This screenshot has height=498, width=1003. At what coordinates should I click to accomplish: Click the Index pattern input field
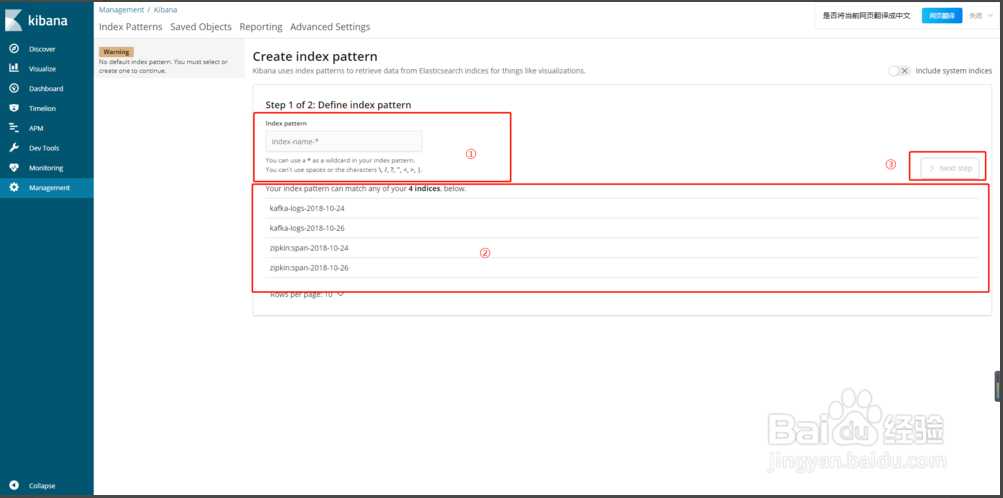pos(344,141)
